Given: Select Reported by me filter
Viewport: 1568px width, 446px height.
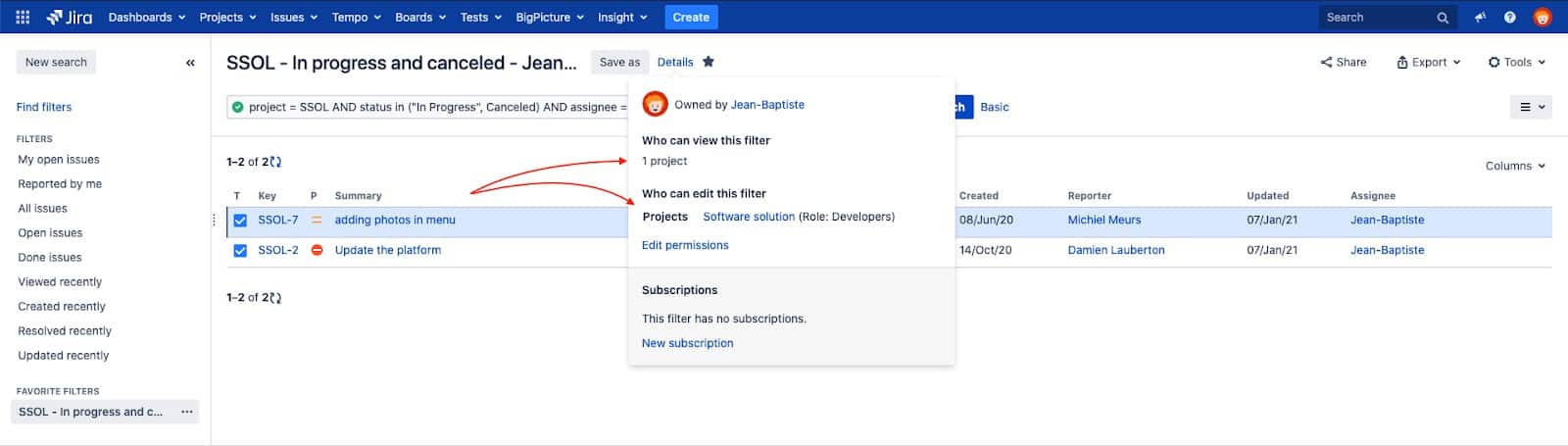Looking at the screenshot, I should click(x=60, y=184).
